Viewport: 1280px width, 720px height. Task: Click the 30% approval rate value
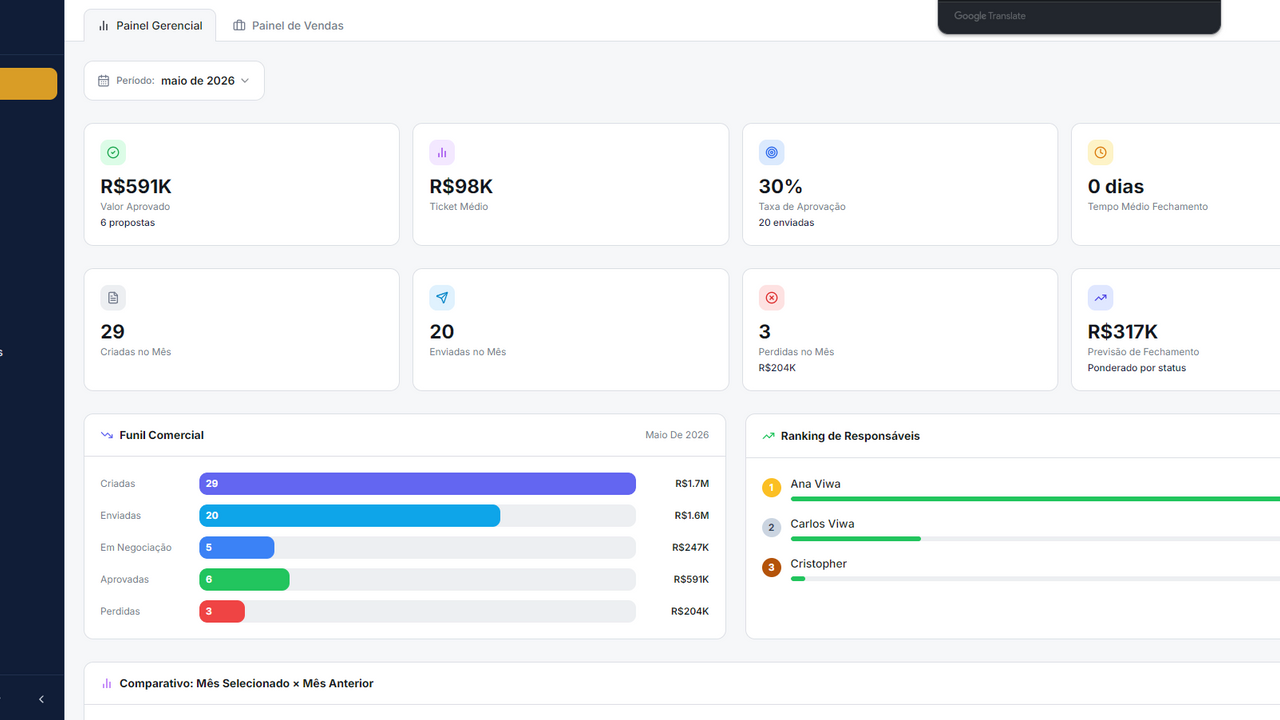781,187
